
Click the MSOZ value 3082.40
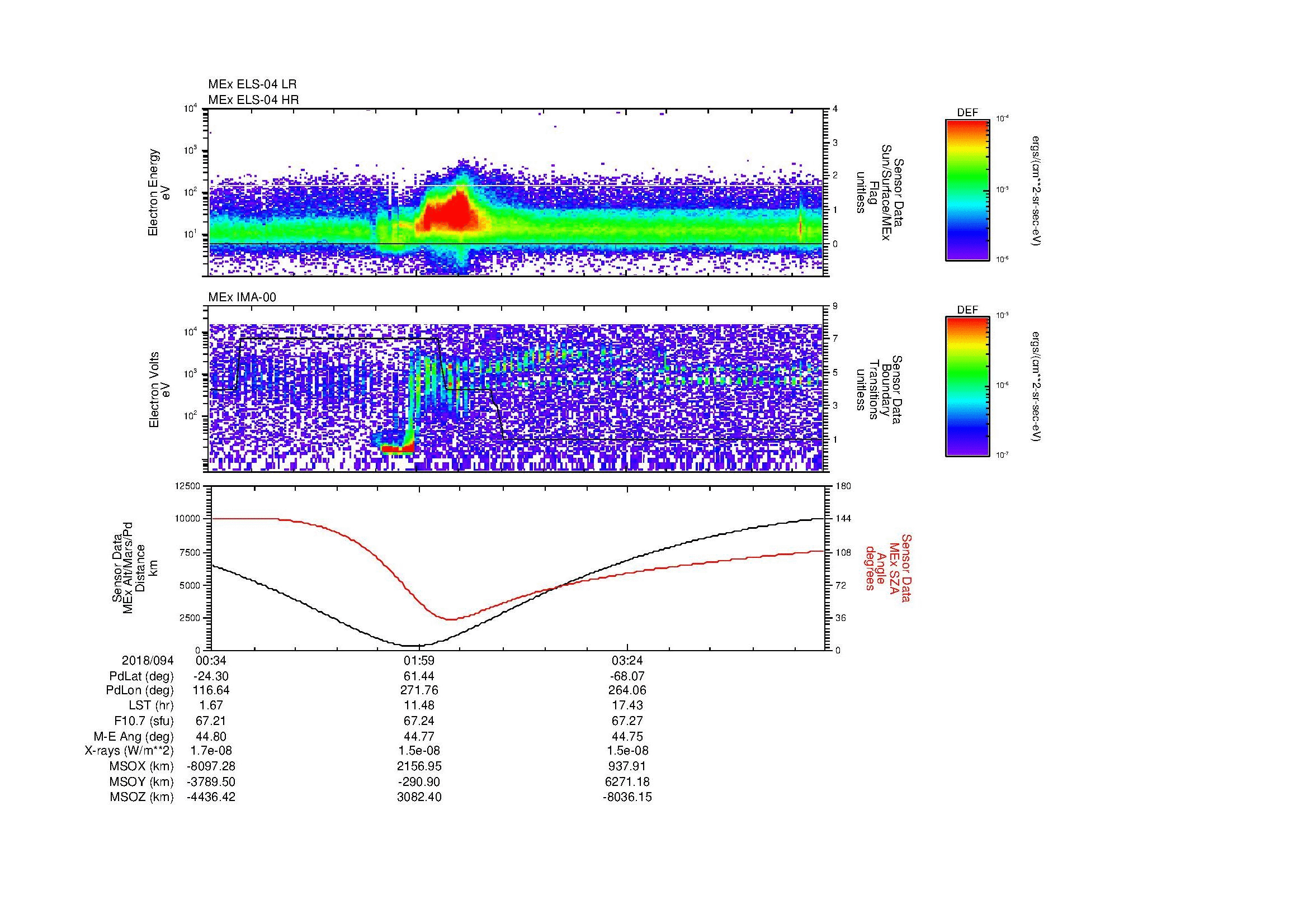coord(419,797)
